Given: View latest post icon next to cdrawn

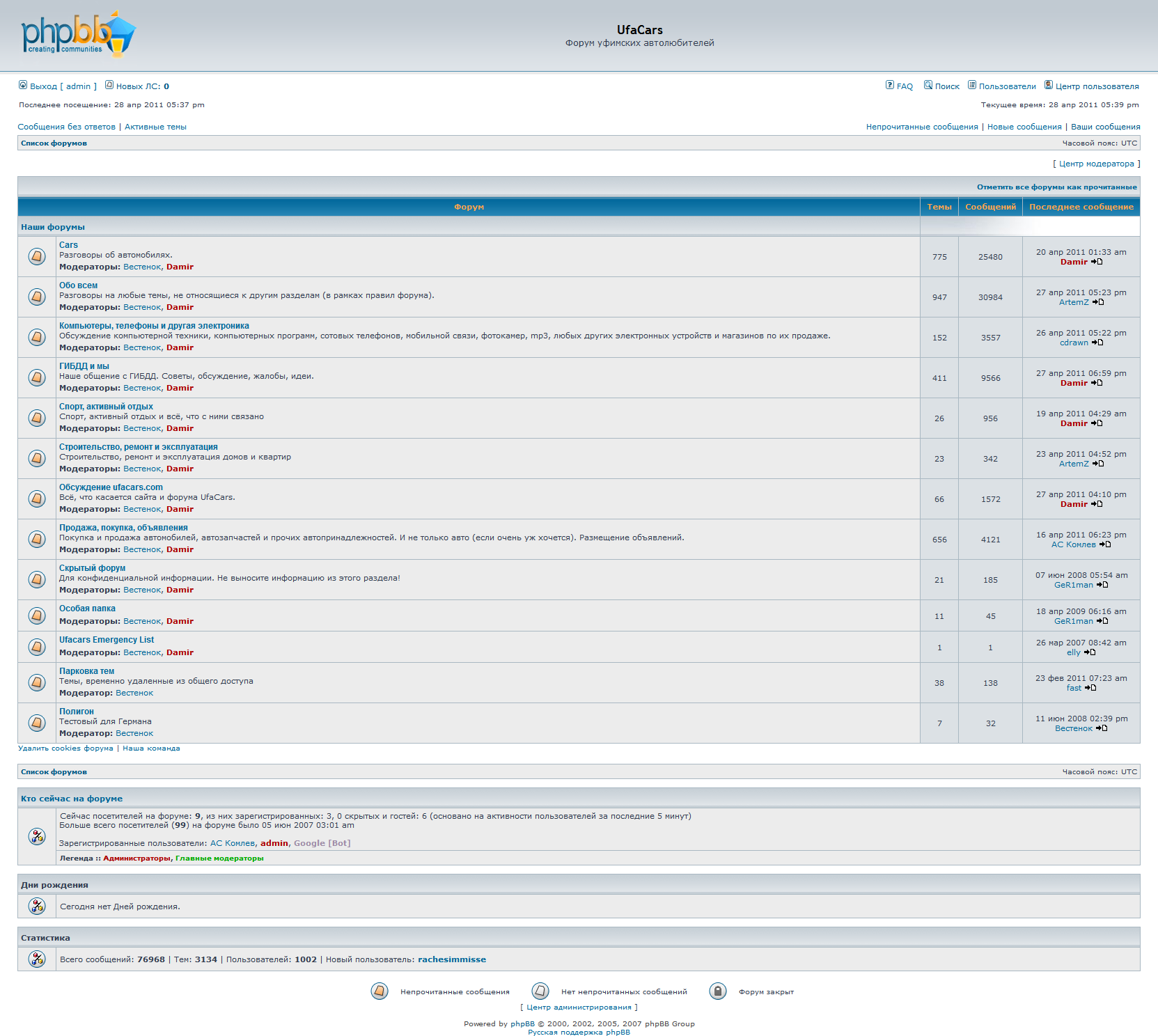Looking at the screenshot, I should pos(1097,343).
